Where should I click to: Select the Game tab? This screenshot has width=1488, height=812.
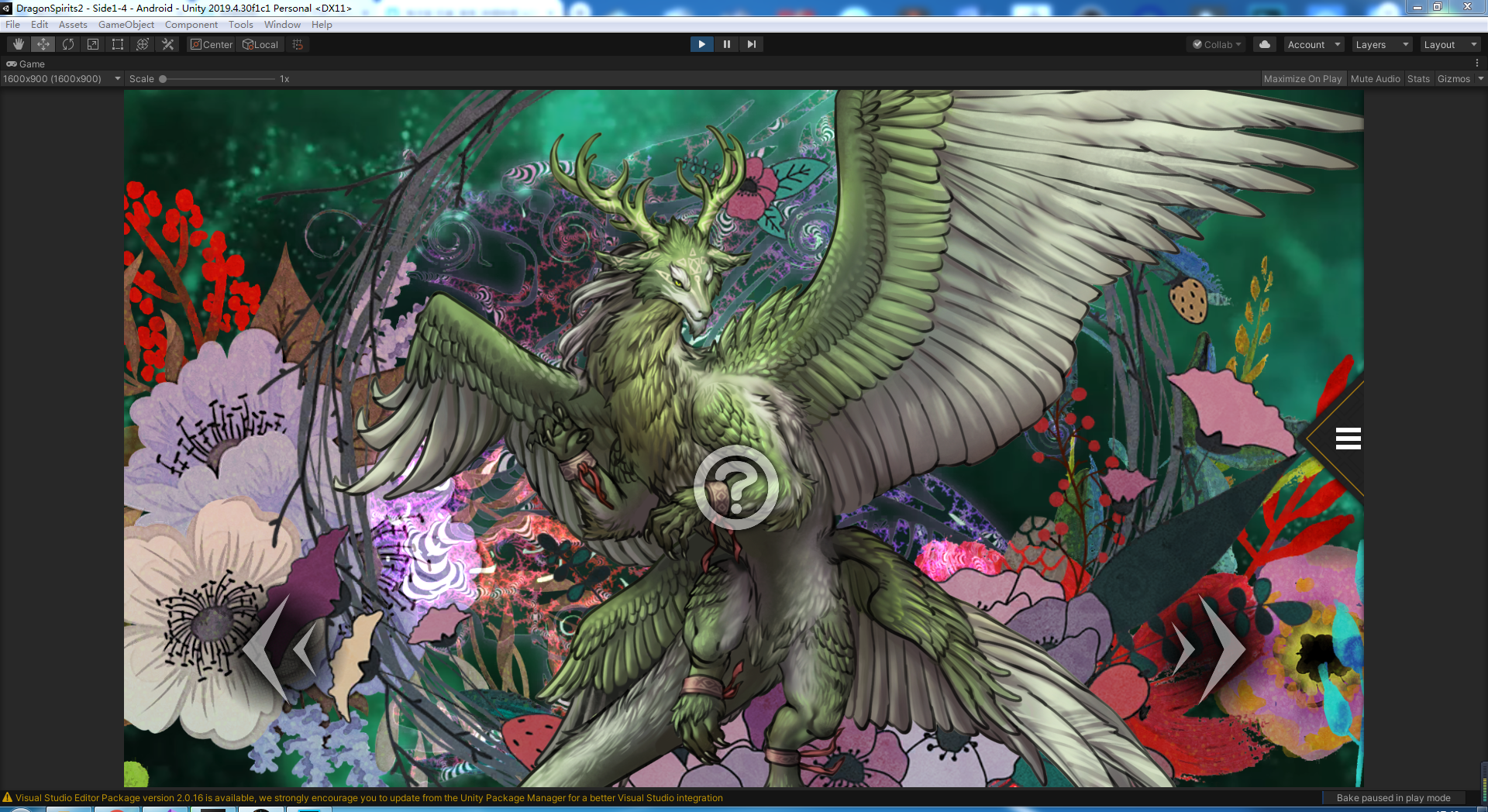[26, 64]
